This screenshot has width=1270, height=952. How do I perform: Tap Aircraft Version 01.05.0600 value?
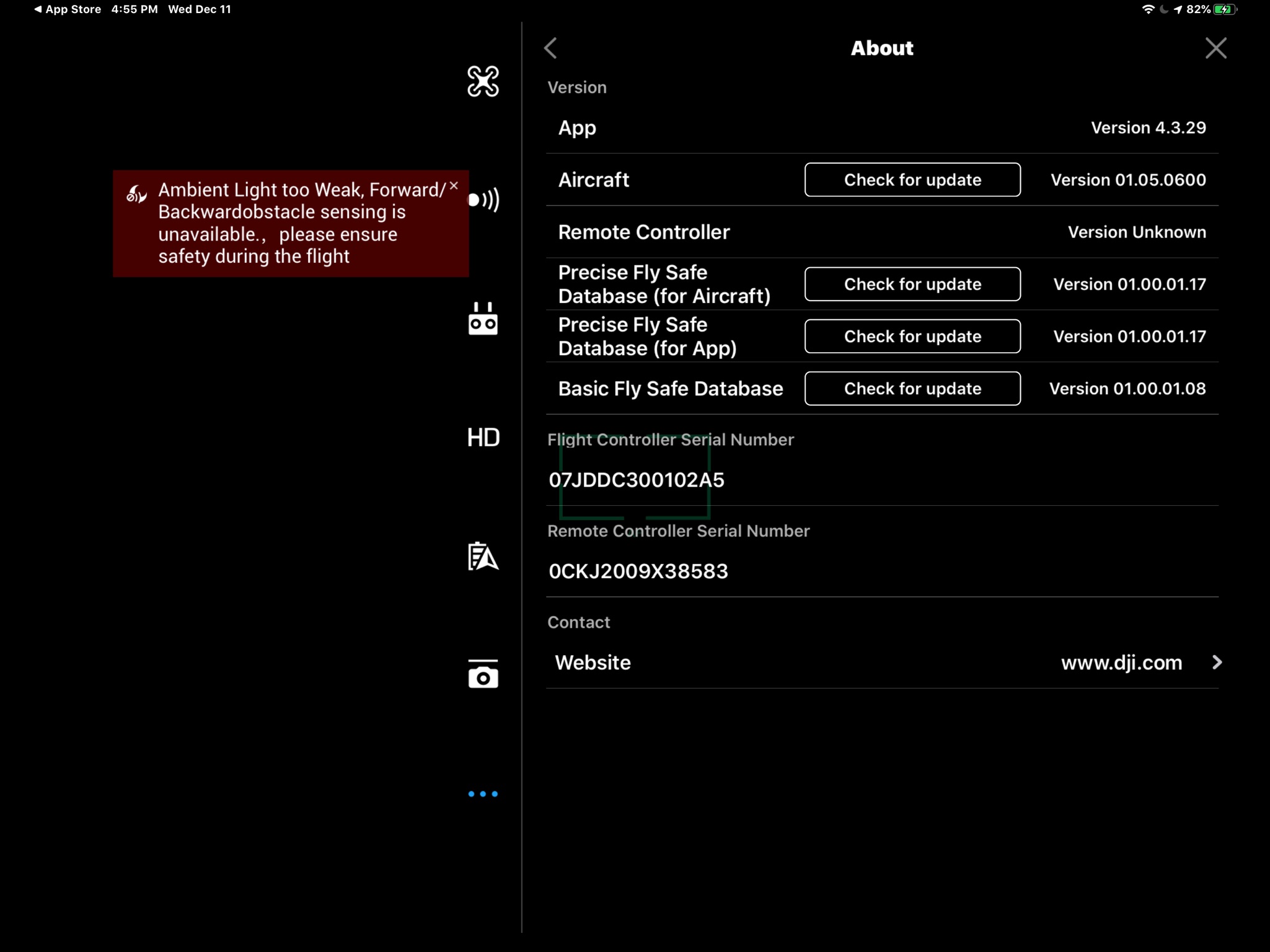[x=1128, y=180]
